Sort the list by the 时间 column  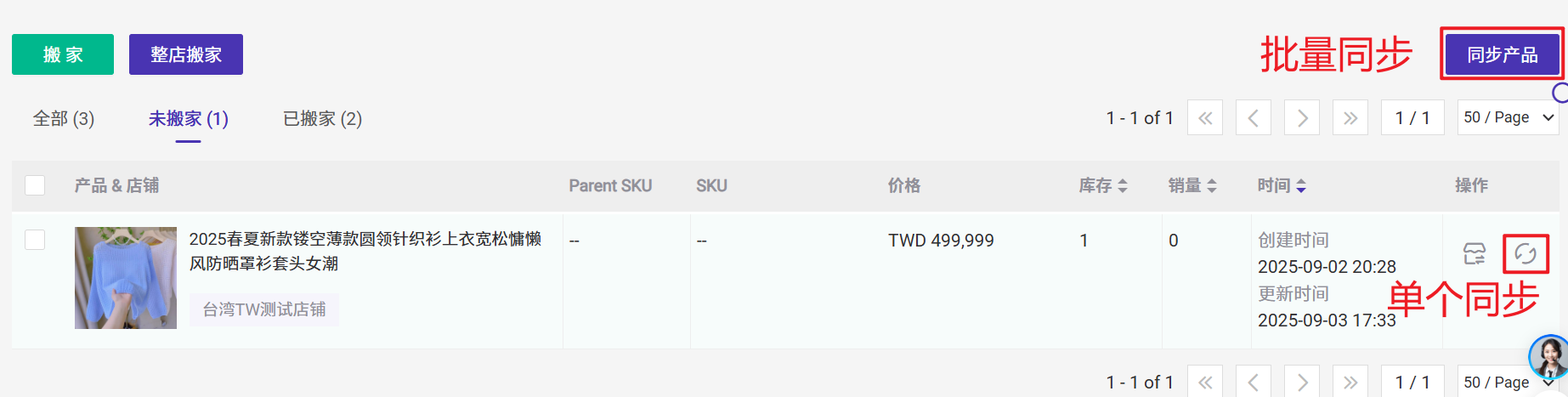pos(1282,185)
